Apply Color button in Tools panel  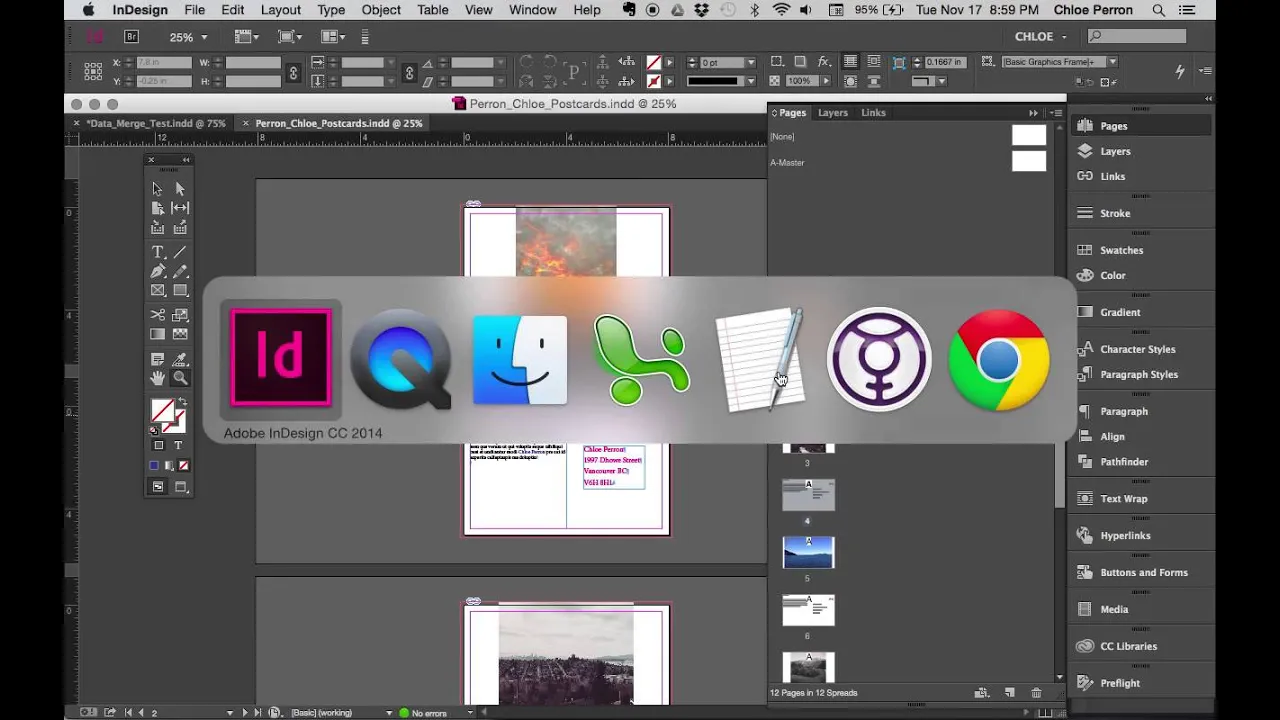[154, 466]
